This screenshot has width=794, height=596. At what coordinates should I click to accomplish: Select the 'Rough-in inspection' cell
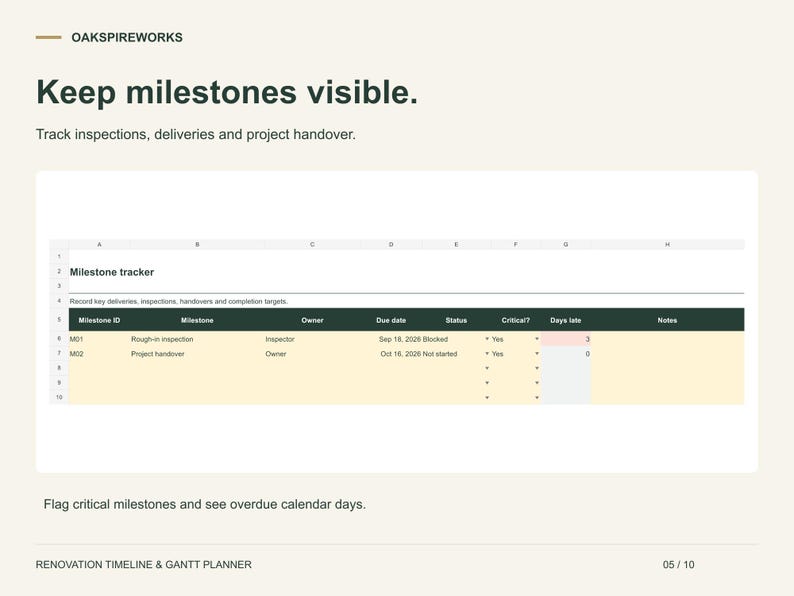click(x=197, y=339)
